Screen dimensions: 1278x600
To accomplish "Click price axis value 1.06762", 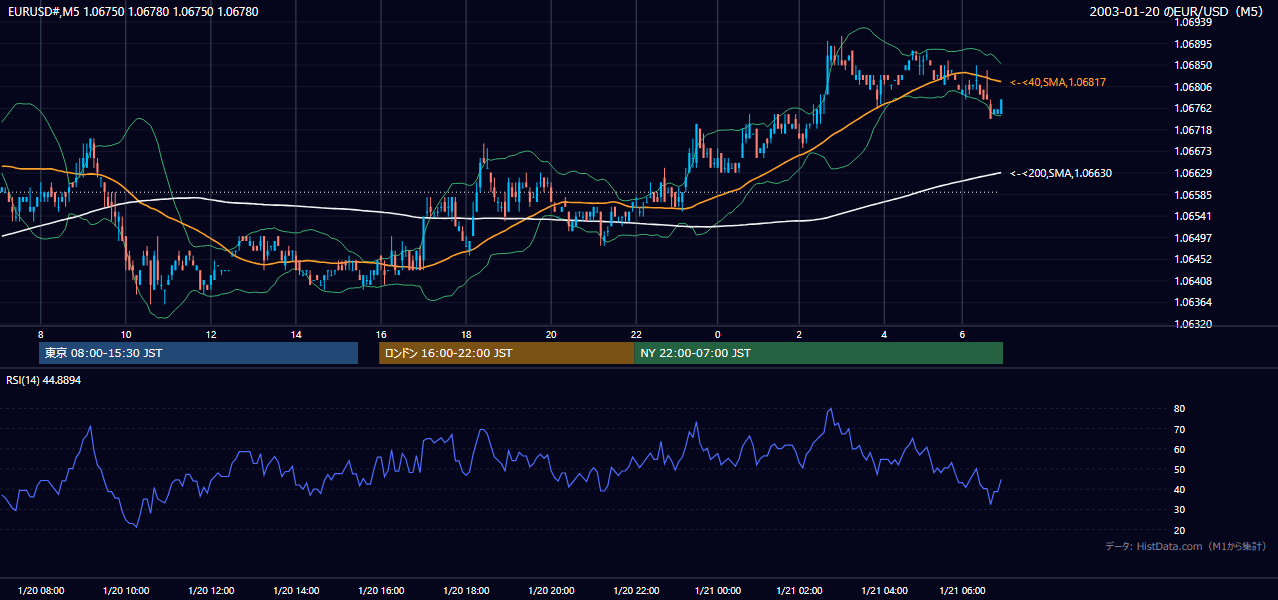I will 1194,108.
